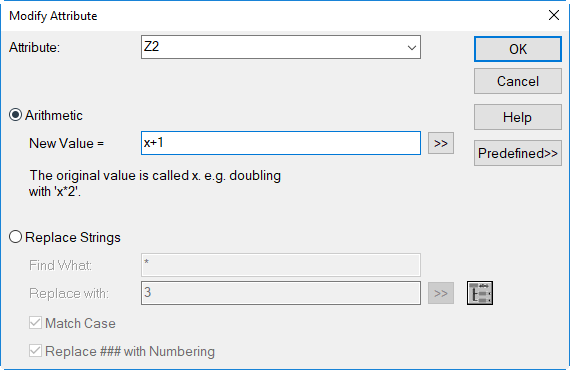Click the Cancel button
Screen dimensions: 570x370
tap(518, 81)
